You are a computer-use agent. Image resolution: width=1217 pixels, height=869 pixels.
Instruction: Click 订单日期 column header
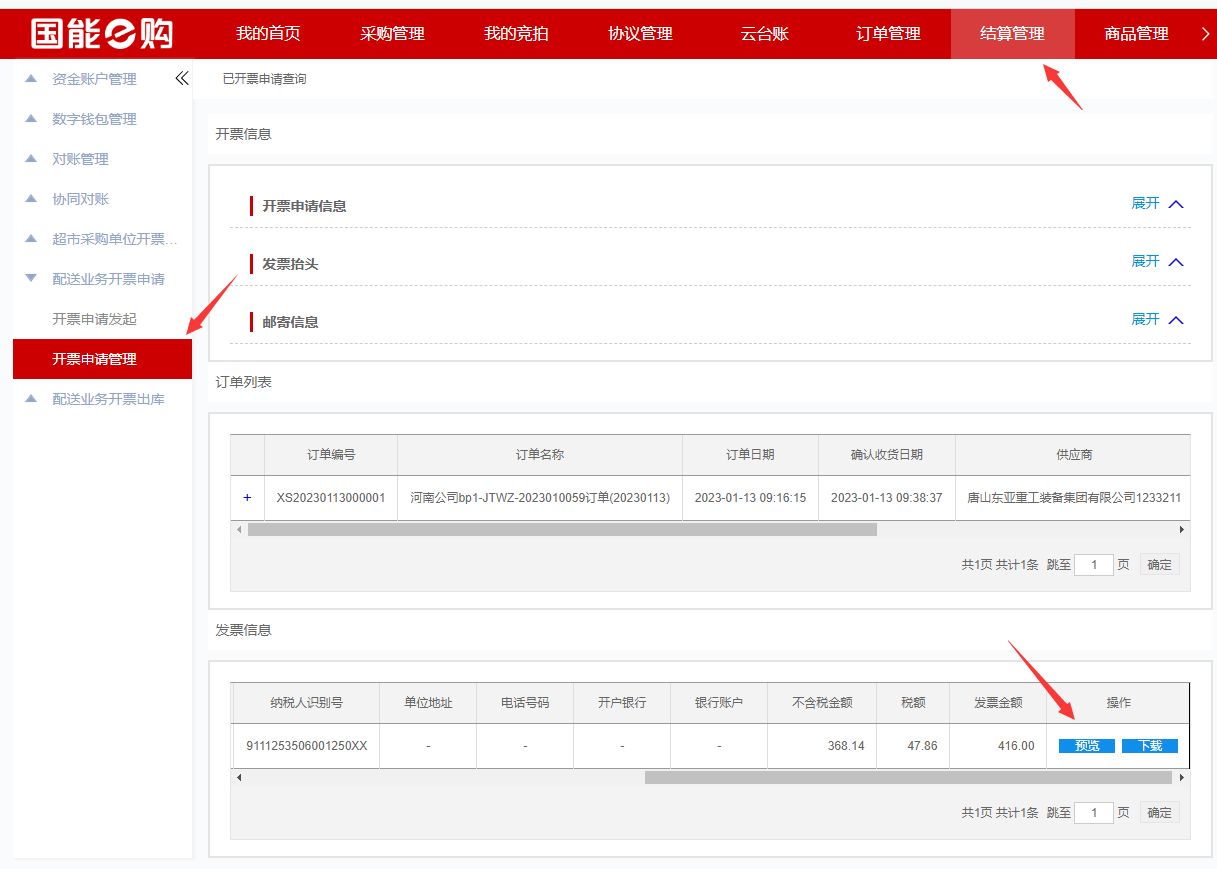pyautogui.click(x=750, y=455)
